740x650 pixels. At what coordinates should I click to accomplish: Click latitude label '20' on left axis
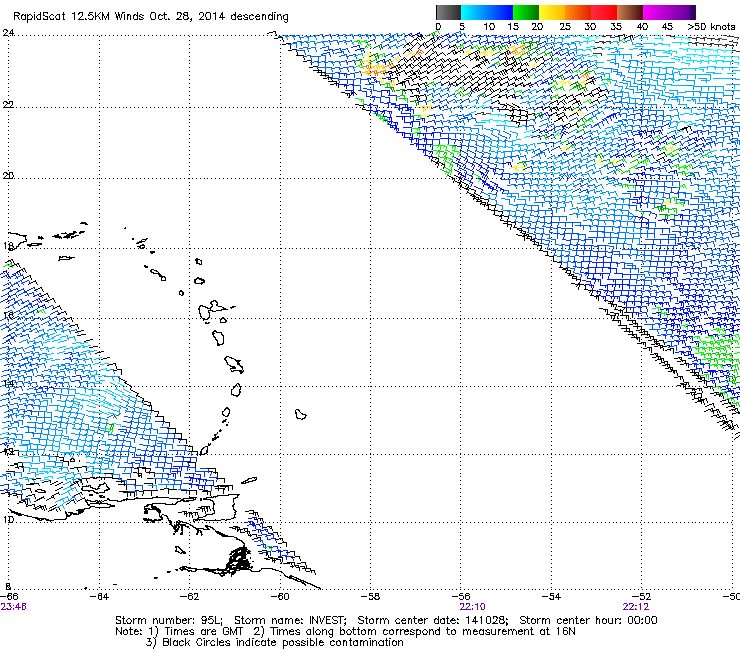[8, 176]
